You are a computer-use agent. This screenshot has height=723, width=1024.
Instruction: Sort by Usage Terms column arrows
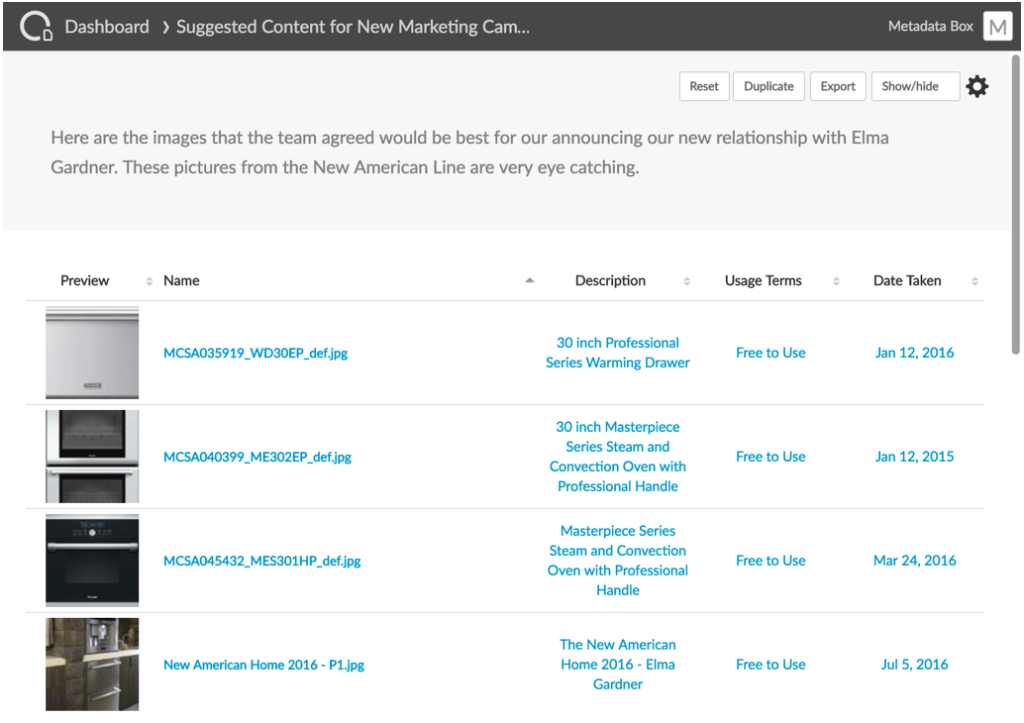click(836, 281)
